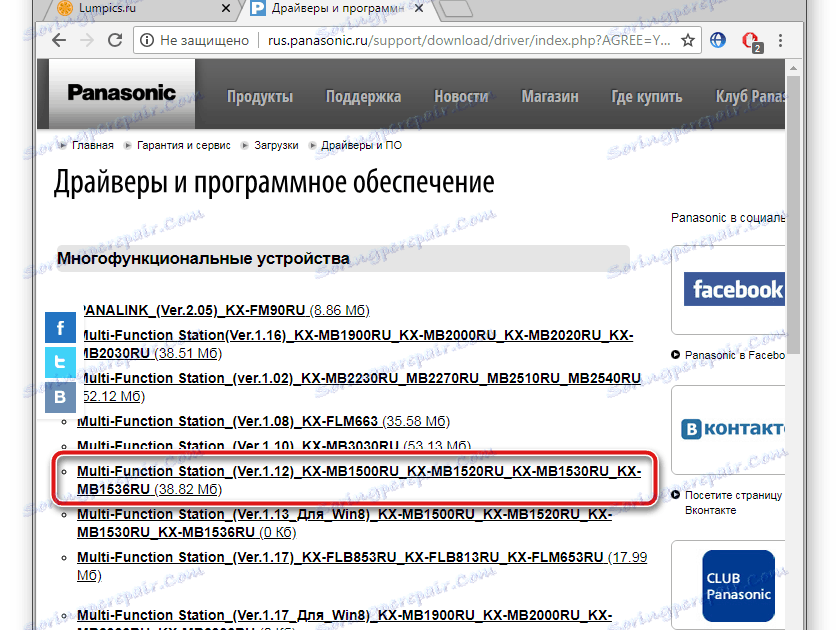Image resolution: width=839 pixels, height=630 pixels.
Task: Go to Загрузки breadcrumb
Action: click(x=276, y=146)
